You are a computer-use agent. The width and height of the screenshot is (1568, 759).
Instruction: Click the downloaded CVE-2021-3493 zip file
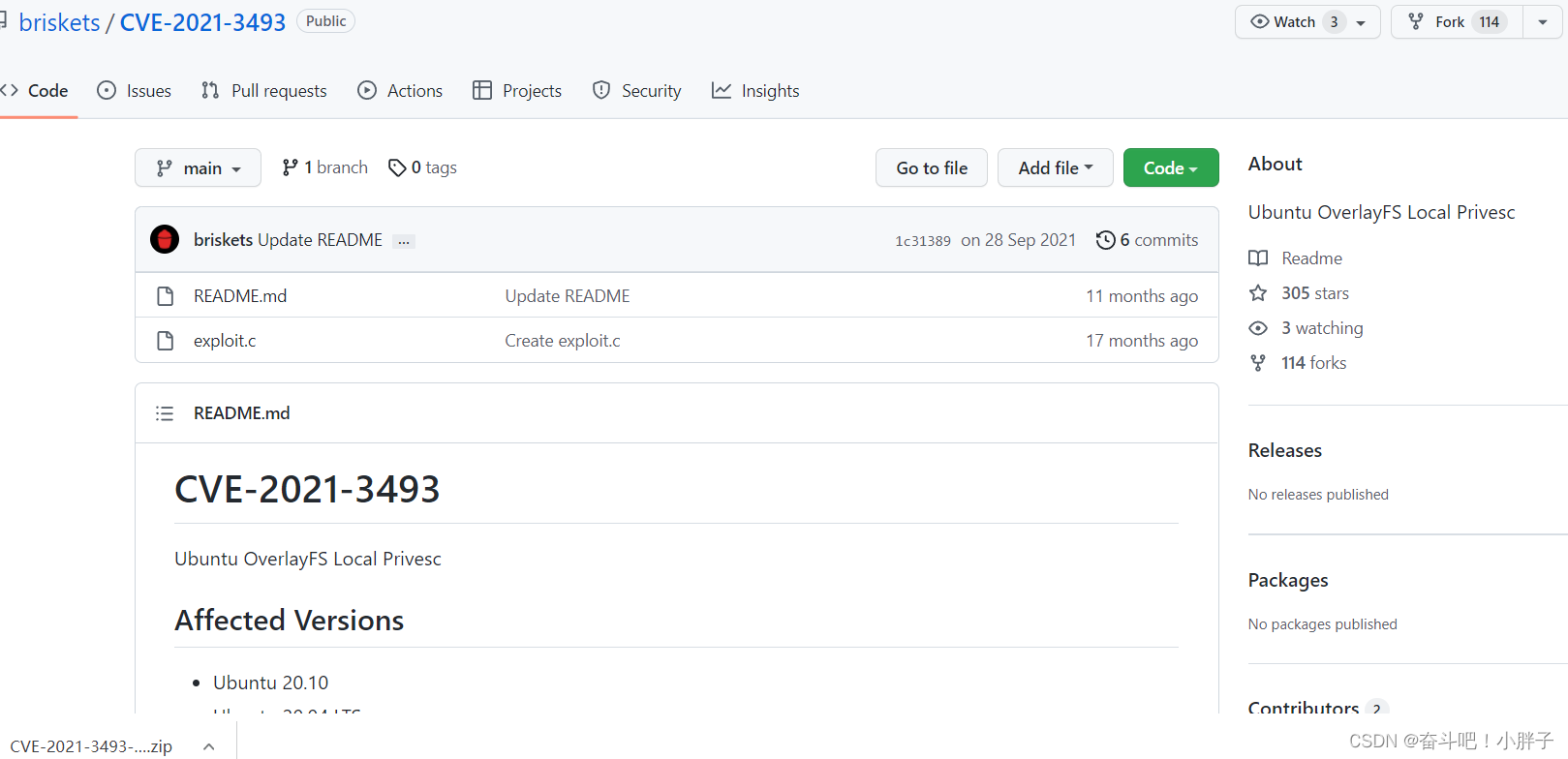point(91,746)
